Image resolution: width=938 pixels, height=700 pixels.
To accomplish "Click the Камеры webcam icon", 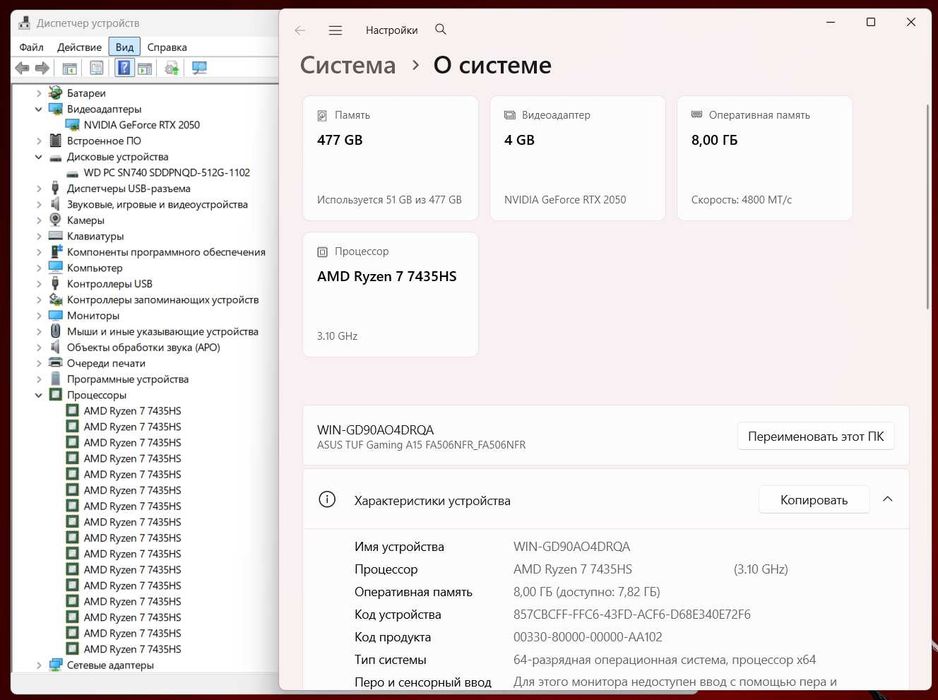I will tap(56, 220).
